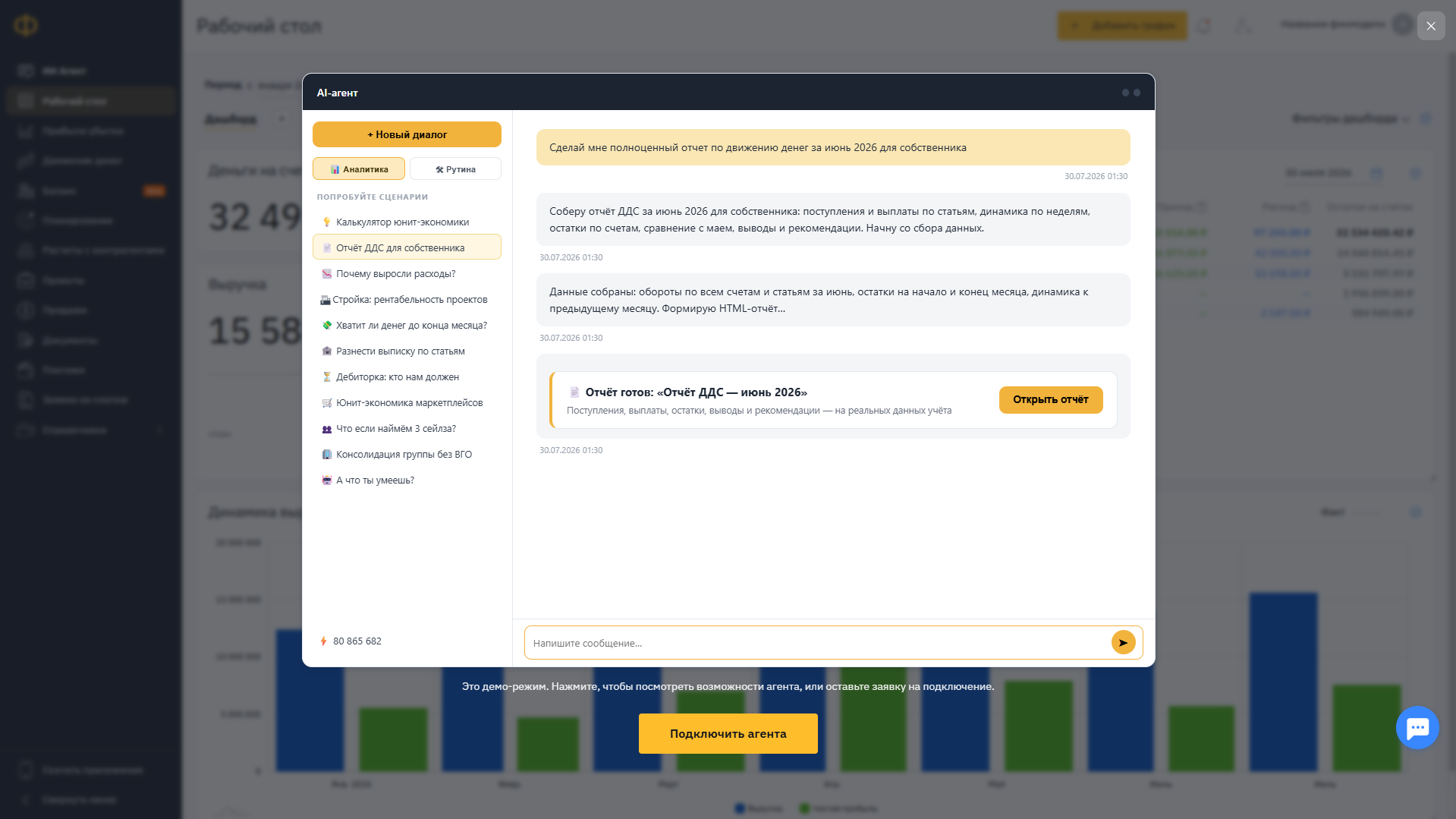Choose the "Юнит-экономика маркетплейсов" scenario
The width and height of the screenshot is (1456, 819).
click(x=407, y=402)
